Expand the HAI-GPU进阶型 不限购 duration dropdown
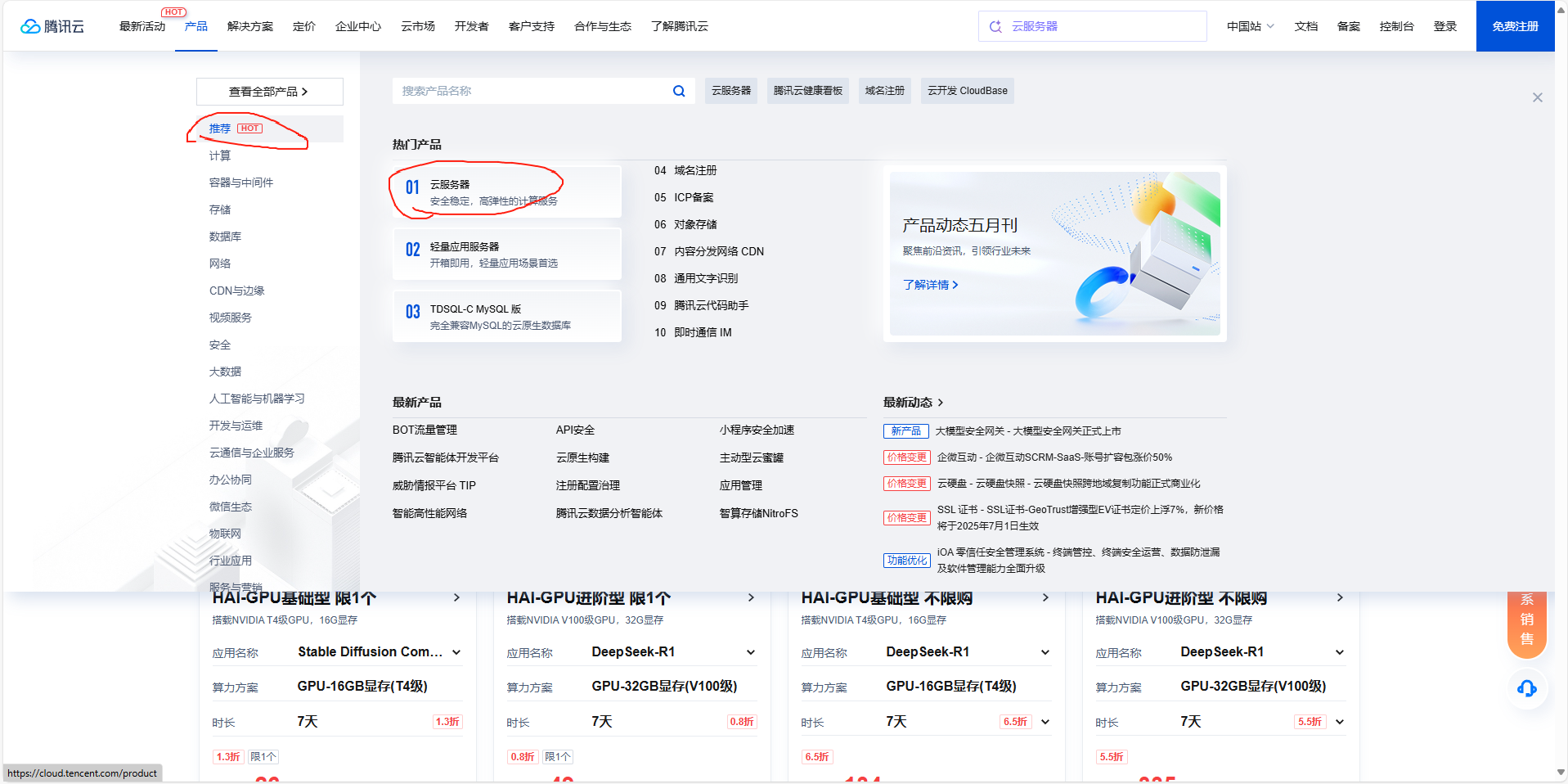 1340,722
